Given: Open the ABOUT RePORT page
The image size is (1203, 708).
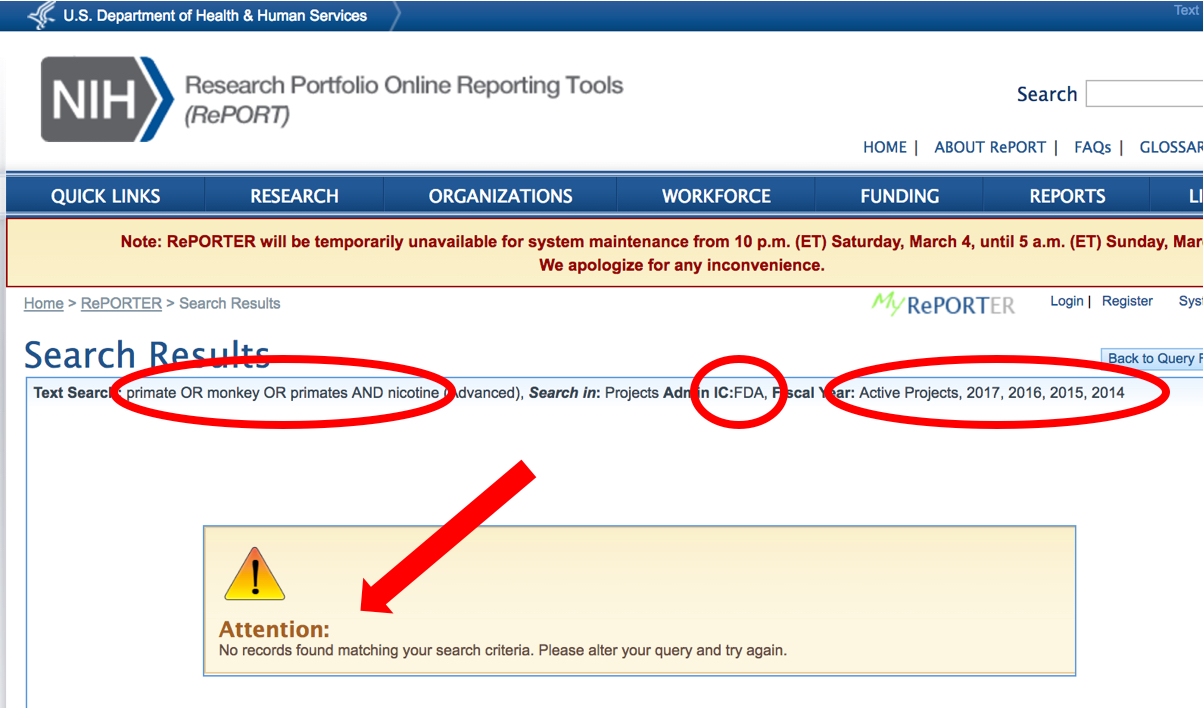Looking at the screenshot, I should coord(990,147).
